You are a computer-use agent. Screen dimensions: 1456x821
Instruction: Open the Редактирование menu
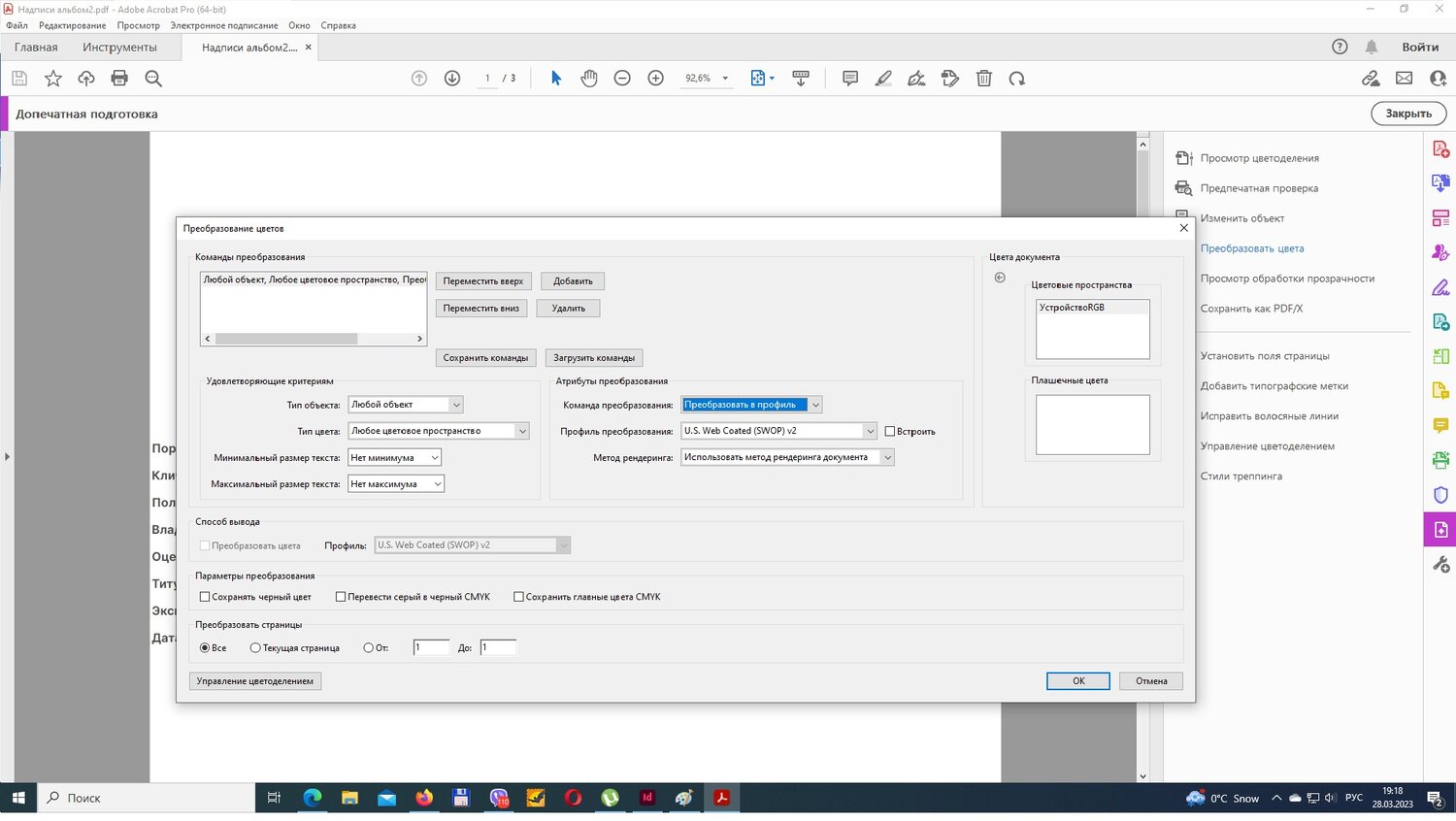(x=73, y=25)
